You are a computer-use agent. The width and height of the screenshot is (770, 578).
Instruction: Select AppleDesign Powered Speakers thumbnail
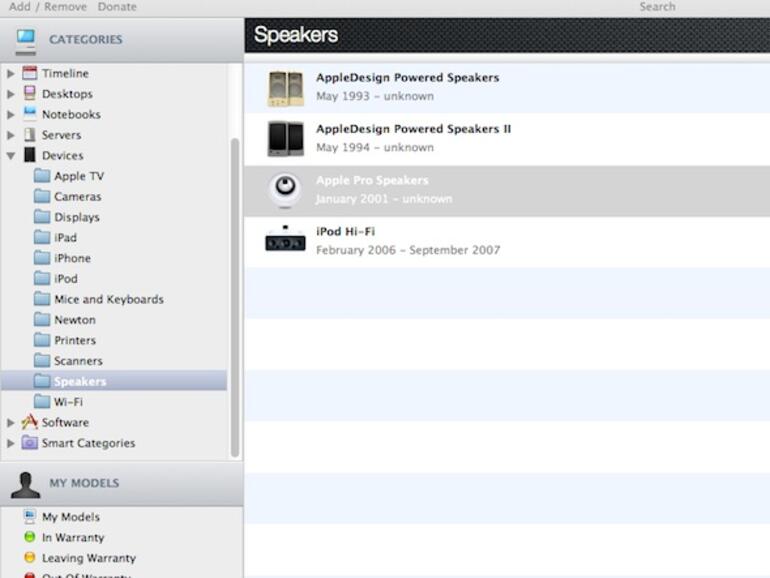285,88
